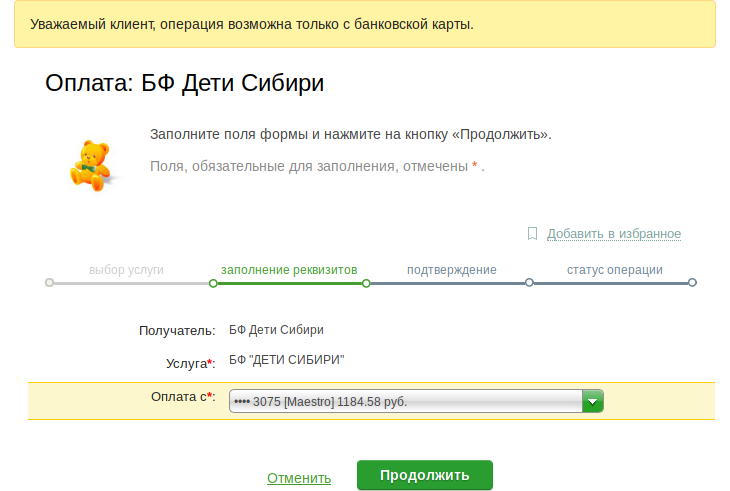The height and width of the screenshot is (491, 730).
Task: Select the подтверждение step
Action: point(452,270)
